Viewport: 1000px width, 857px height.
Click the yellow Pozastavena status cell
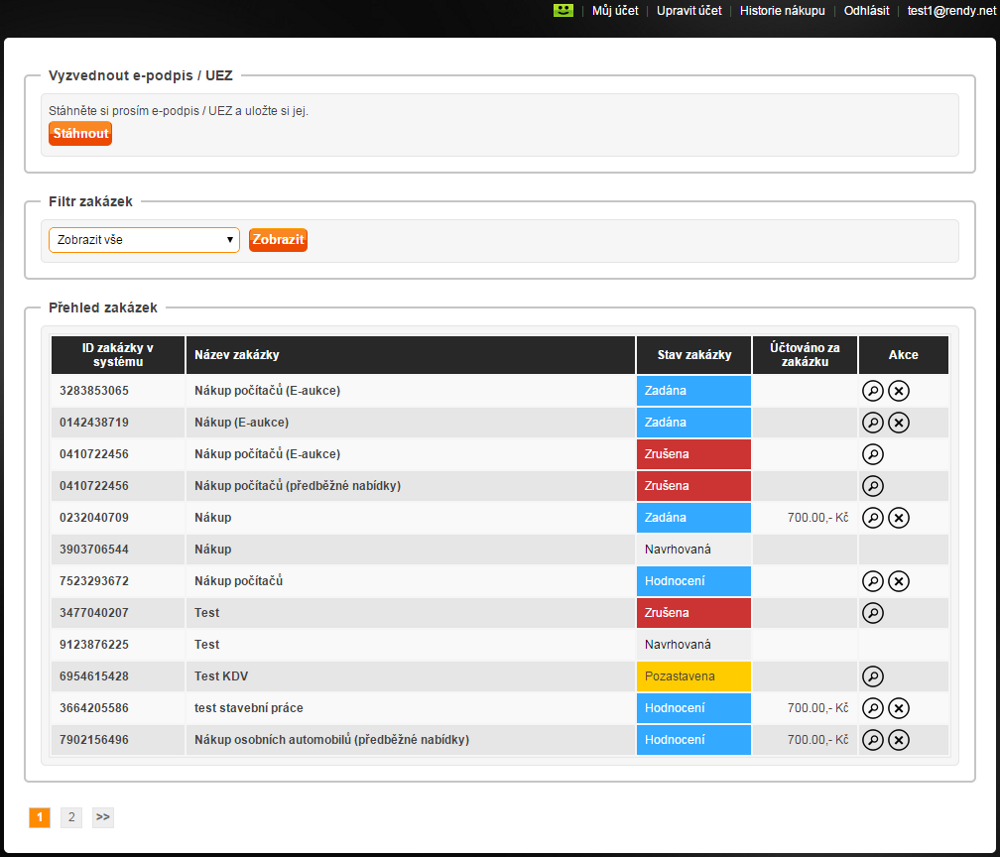tap(693, 676)
